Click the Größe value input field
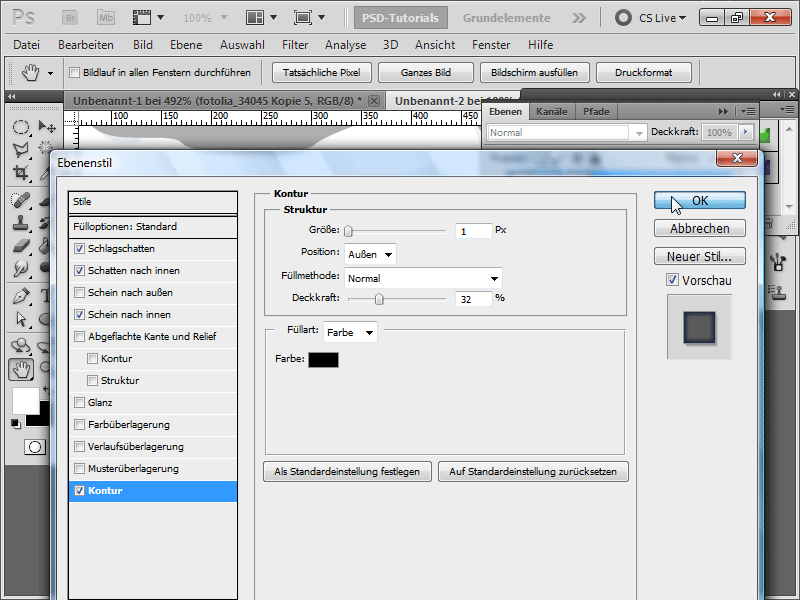The image size is (800, 600). coord(473,231)
